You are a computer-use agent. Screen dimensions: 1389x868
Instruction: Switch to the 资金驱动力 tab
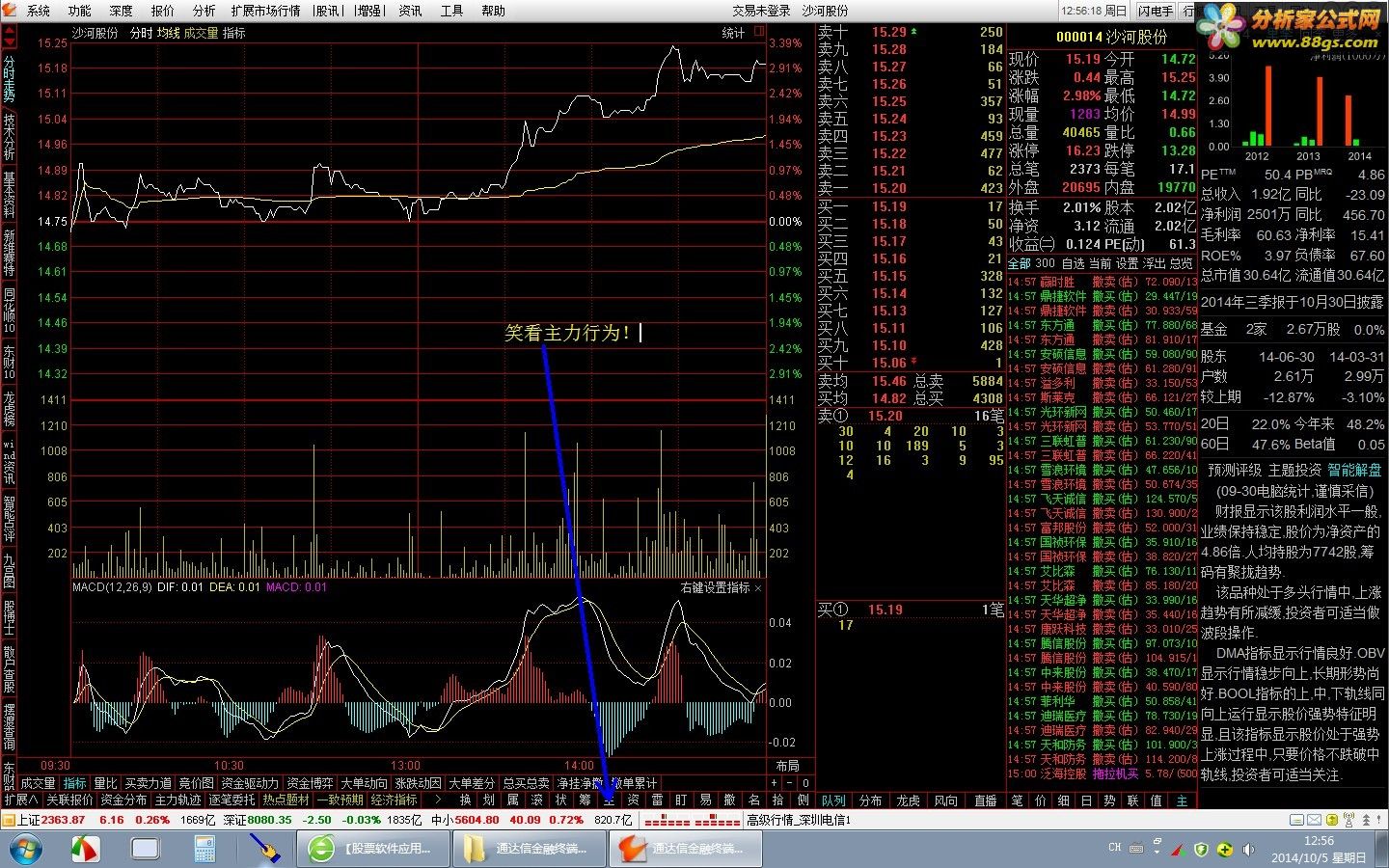(250, 783)
